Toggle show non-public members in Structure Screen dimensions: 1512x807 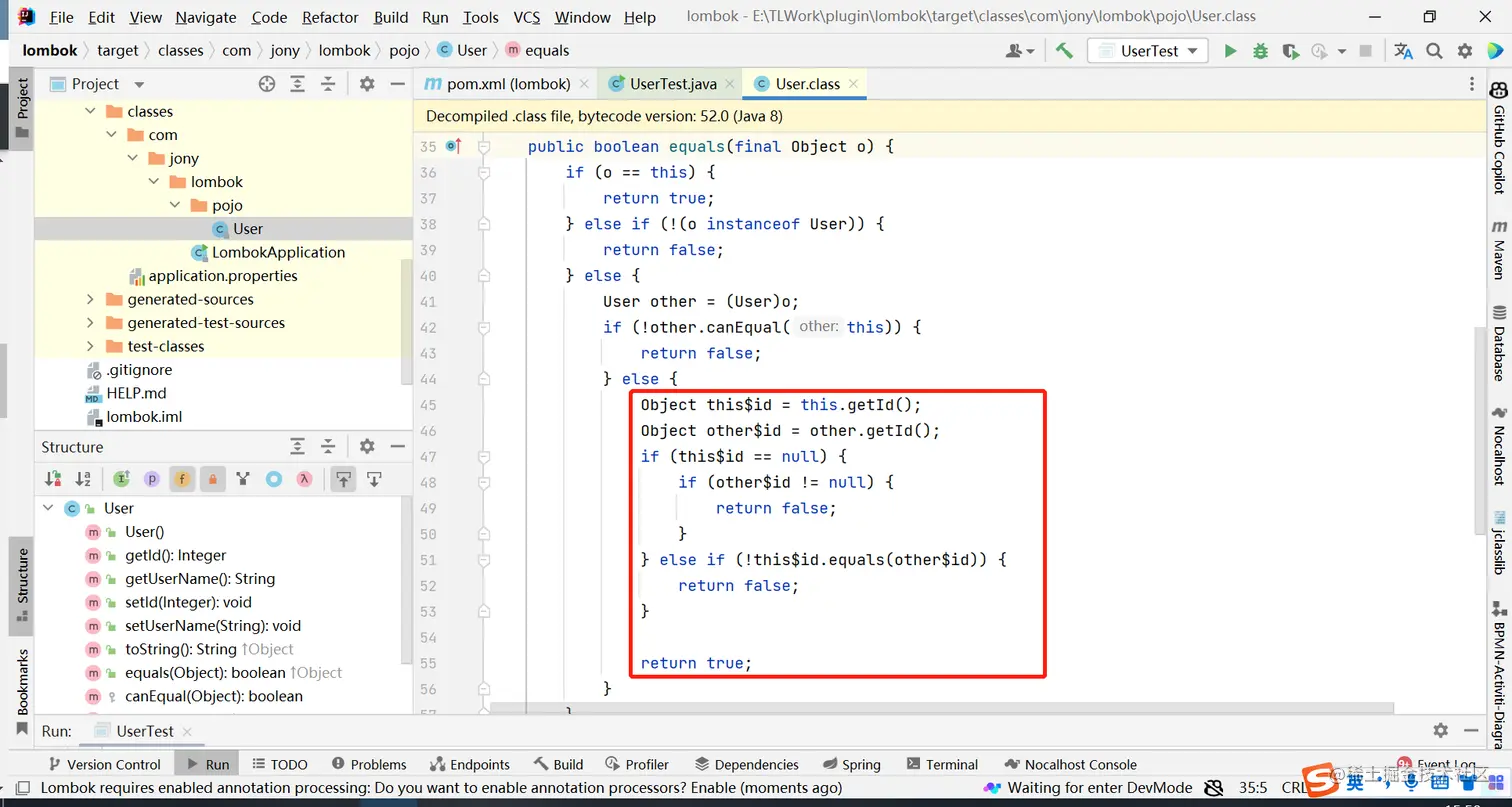click(x=212, y=479)
